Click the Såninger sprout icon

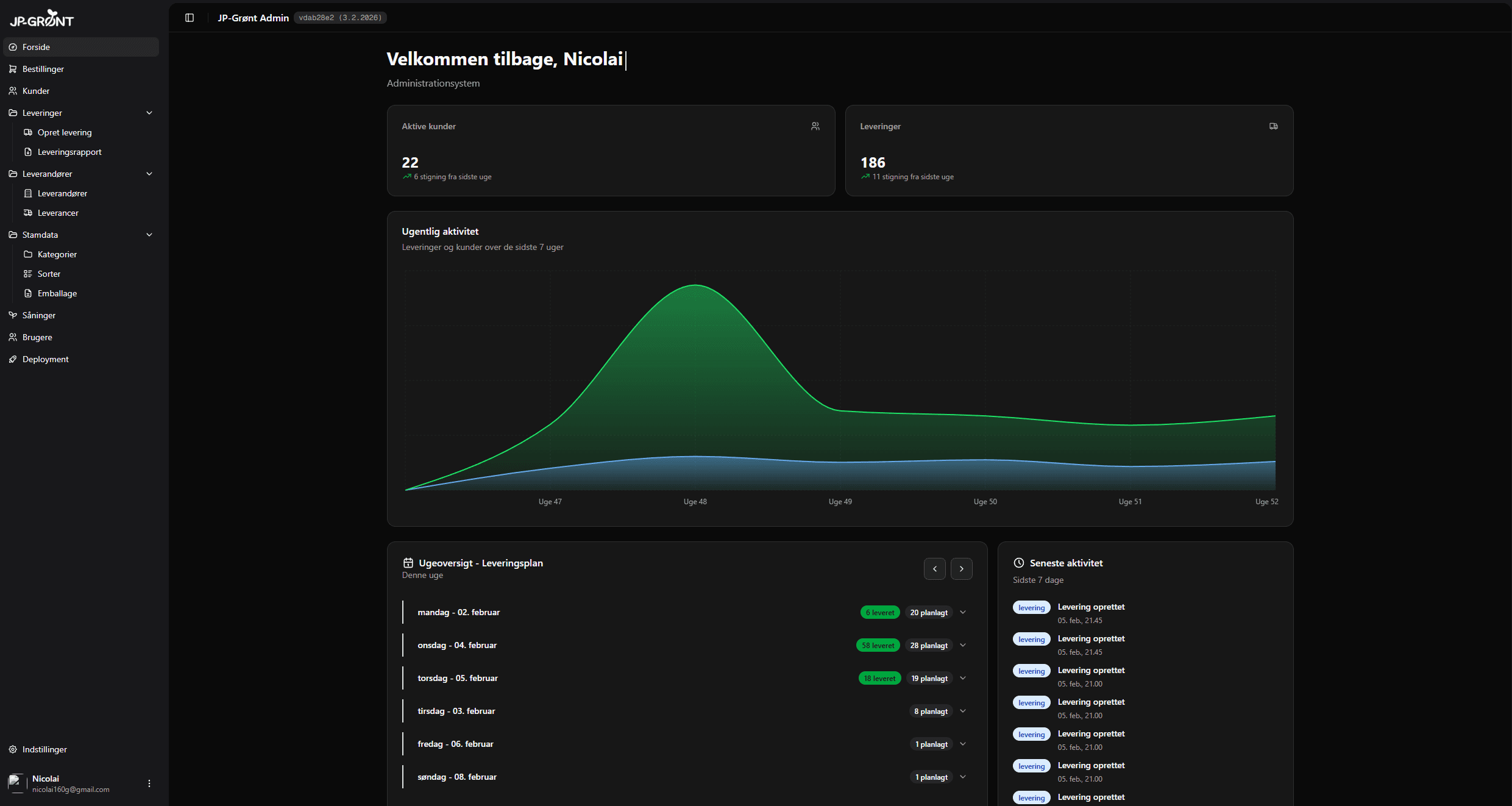point(13,315)
